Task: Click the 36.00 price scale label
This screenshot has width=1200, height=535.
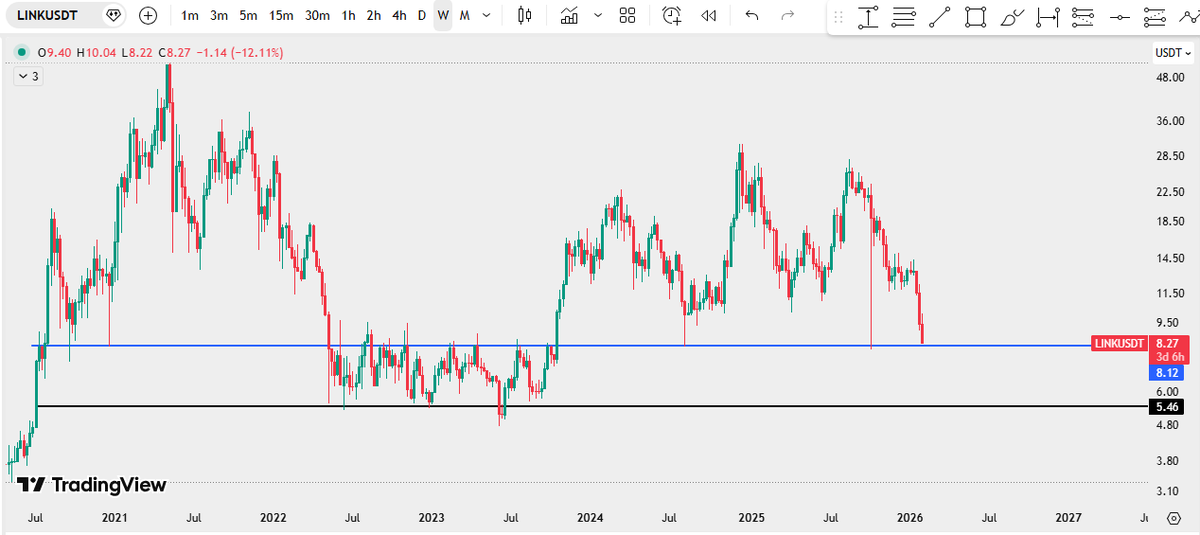Action: tap(1170, 121)
